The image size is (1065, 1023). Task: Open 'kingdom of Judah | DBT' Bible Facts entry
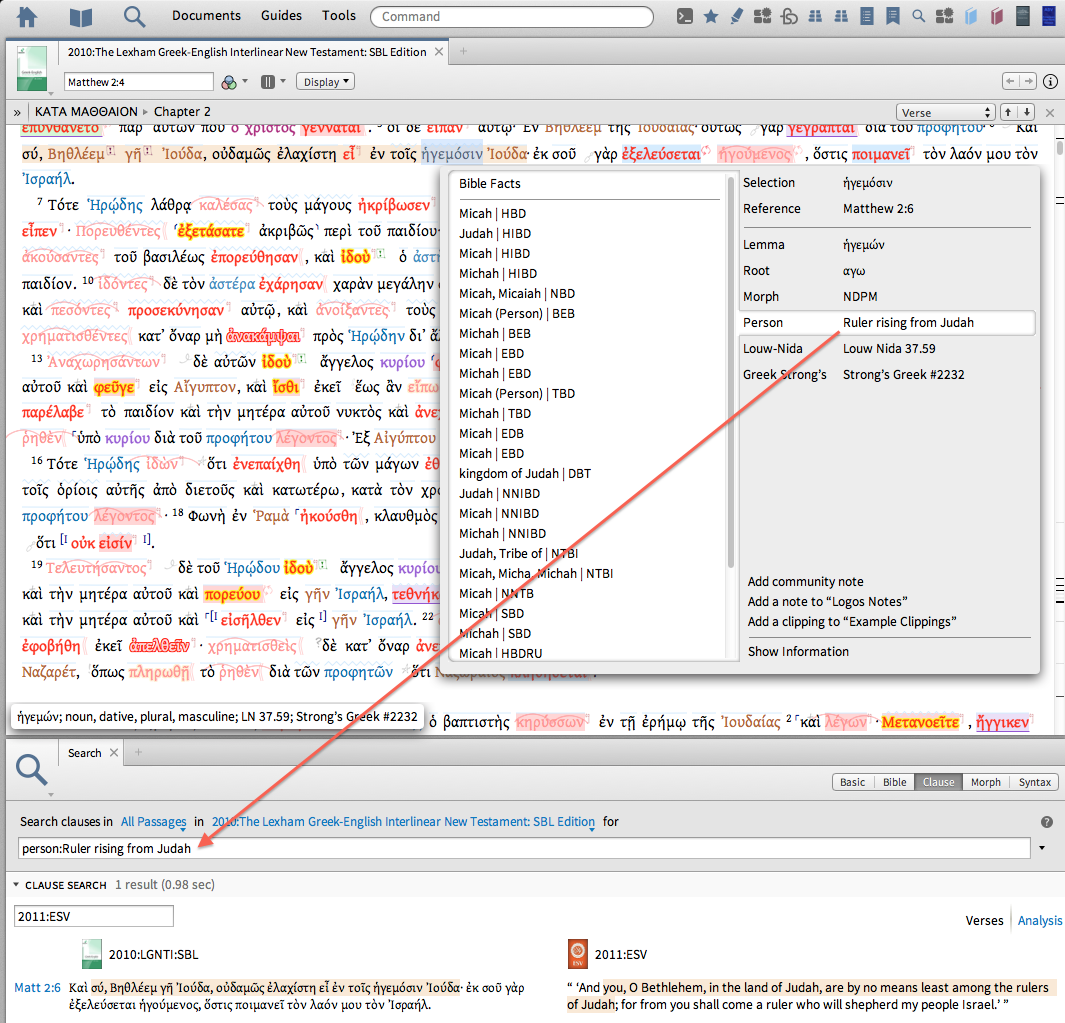pos(525,473)
